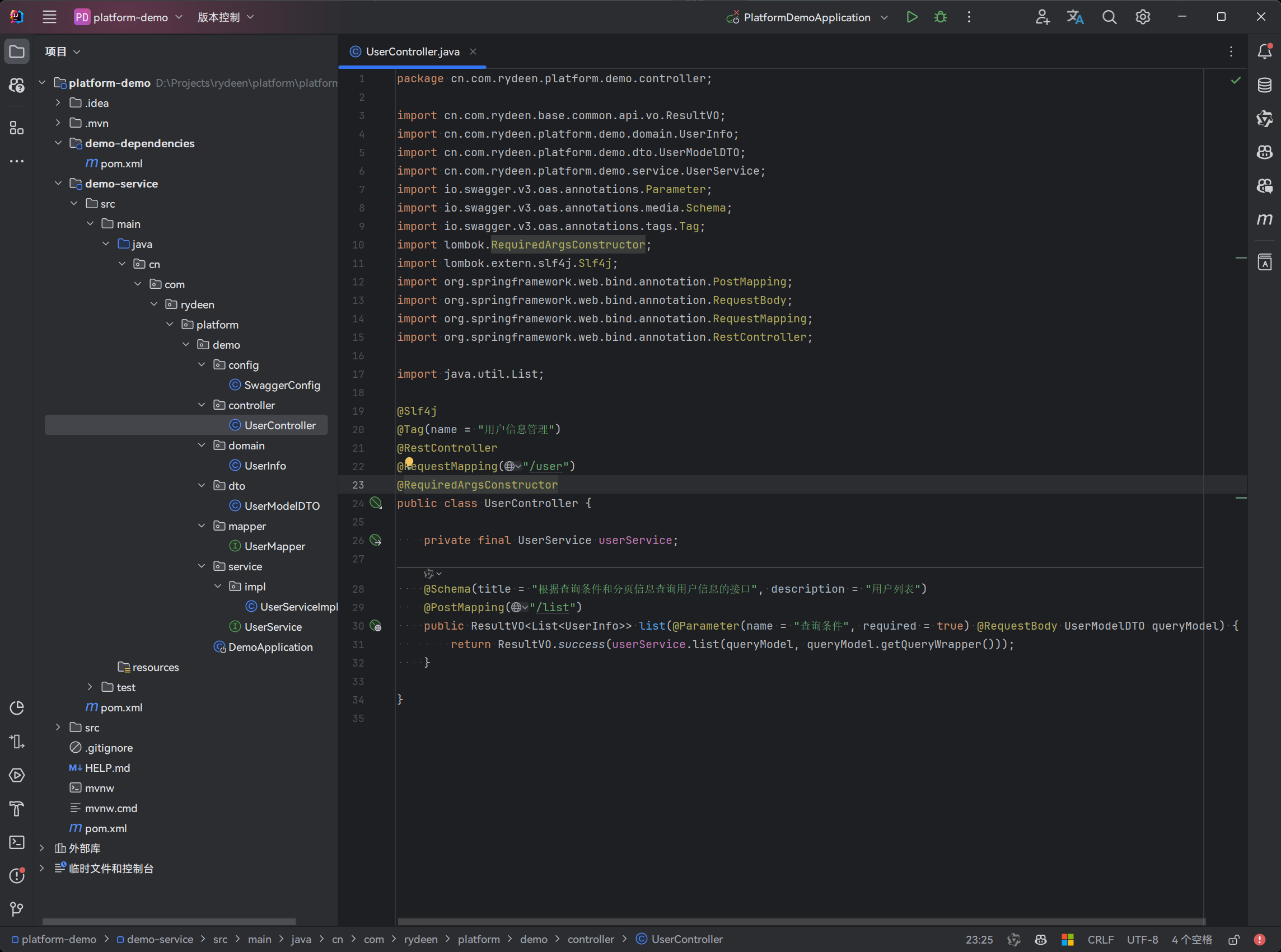The height and width of the screenshot is (952, 1281).
Task: Open the 版本控制 dropdown menu
Action: [226, 17]
